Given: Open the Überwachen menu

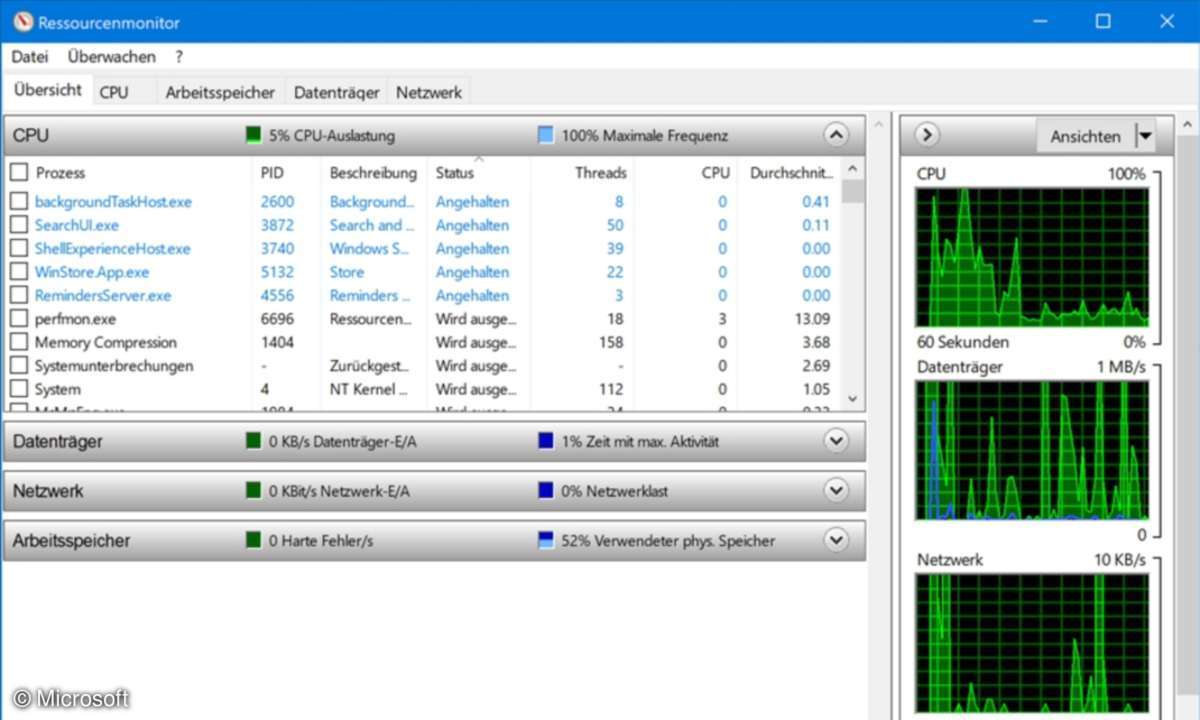Looking at the screenshot, I should pos(111,57).
